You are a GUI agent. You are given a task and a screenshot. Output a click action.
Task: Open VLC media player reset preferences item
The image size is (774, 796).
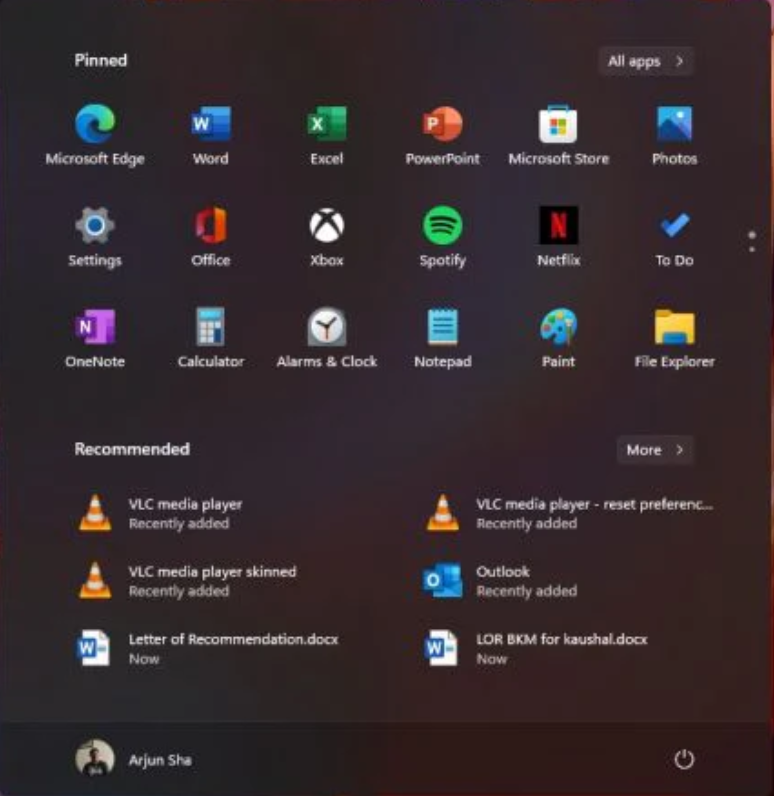[569, 513]
